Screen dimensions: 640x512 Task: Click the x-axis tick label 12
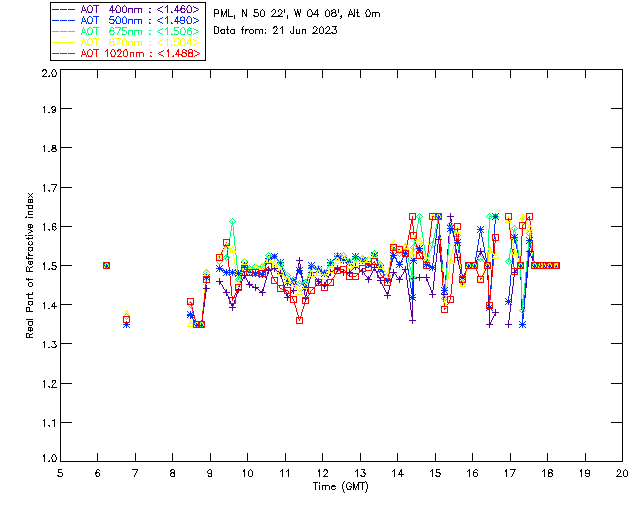pyautogui.click(x=322, y=473)
